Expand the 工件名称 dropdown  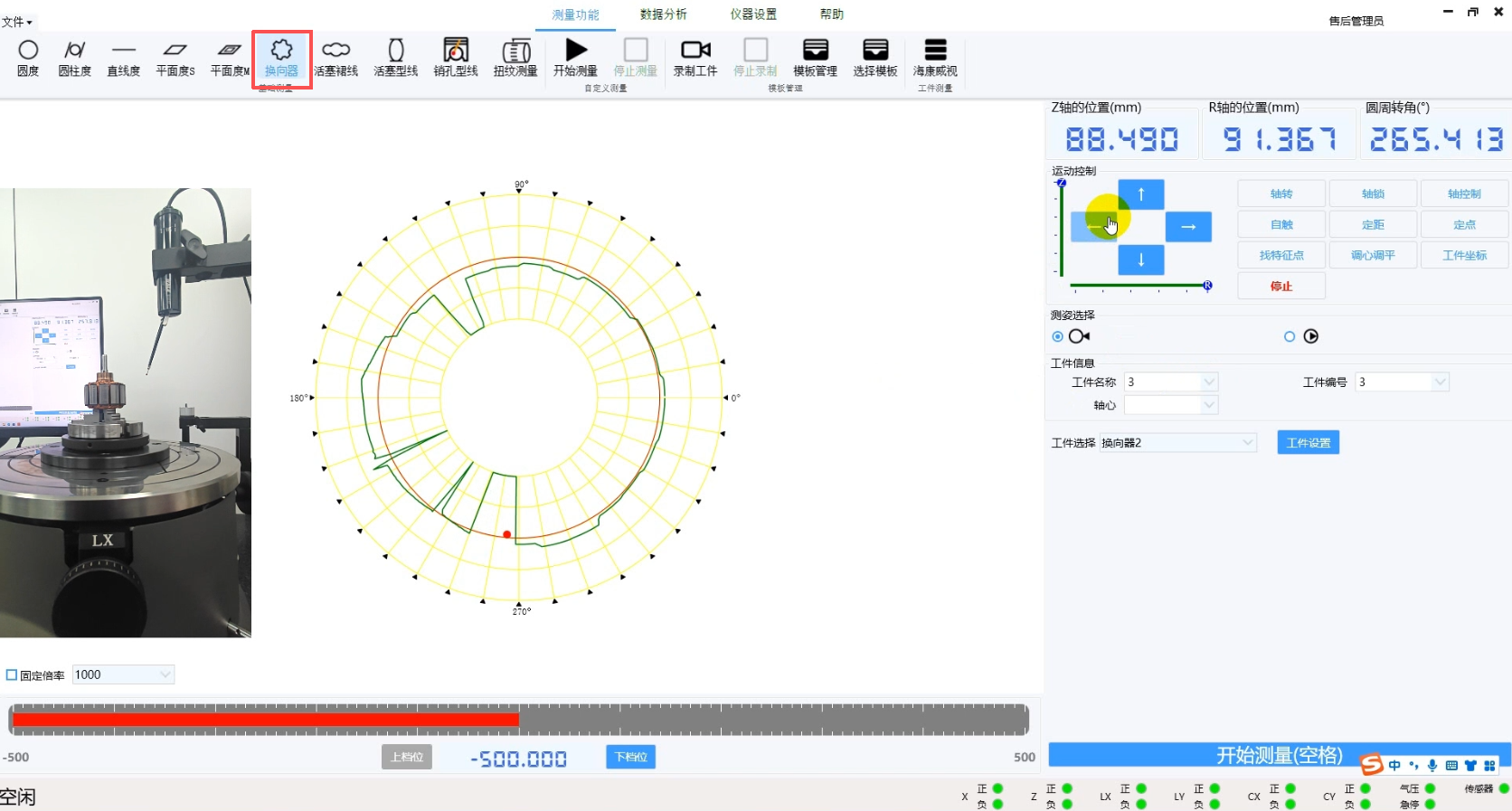tap(1209, 382)
